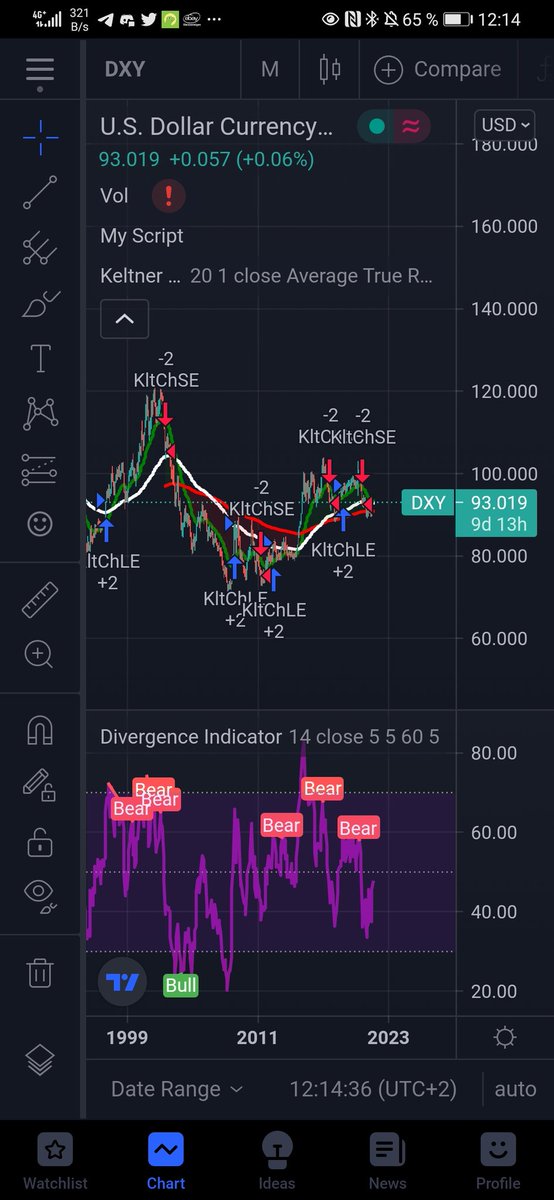Tap Compare to add symbol
554x1200 pixels.
pyautogui.click(x=437, y=69)
